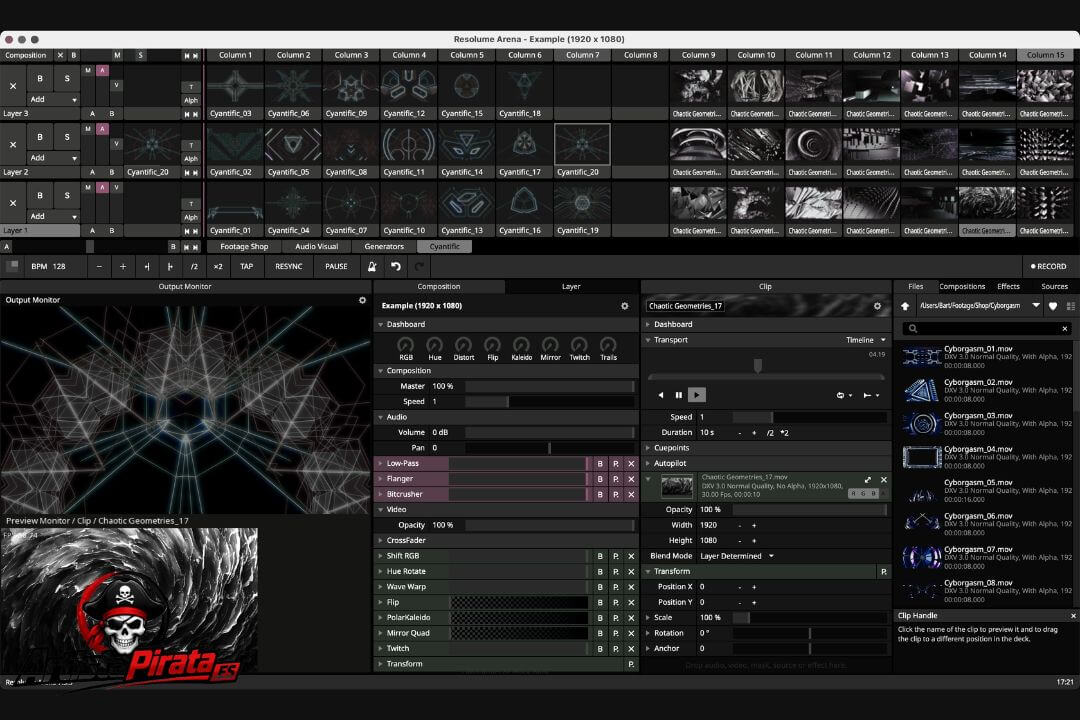Clear the file search field
This screenshot has height=720, width=1080.
(1065, 329)
